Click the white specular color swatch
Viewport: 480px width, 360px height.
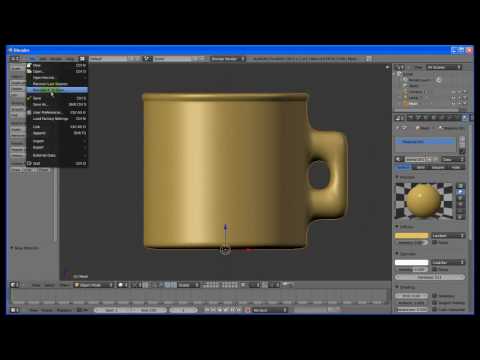coord(411,263)
